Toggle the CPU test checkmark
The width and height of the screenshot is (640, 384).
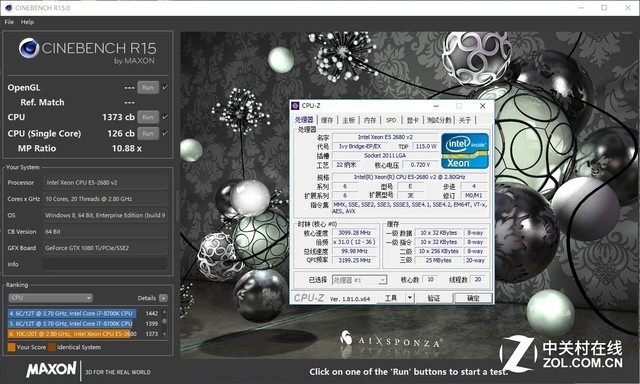tap(165, 117)
